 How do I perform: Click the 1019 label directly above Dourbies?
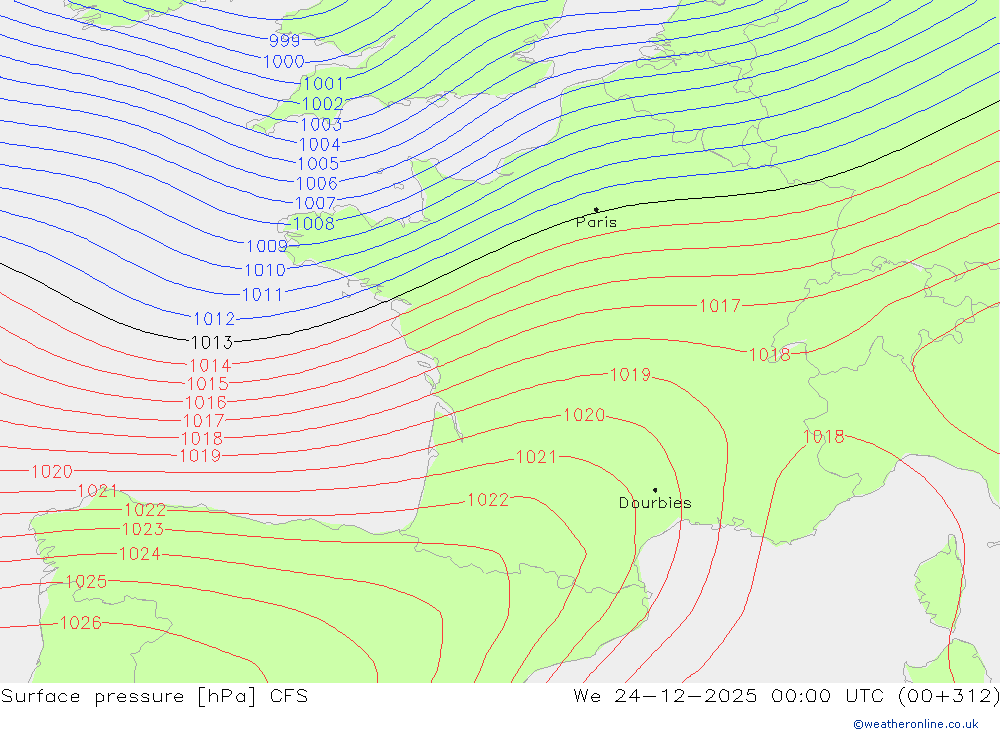click(630, 375)
